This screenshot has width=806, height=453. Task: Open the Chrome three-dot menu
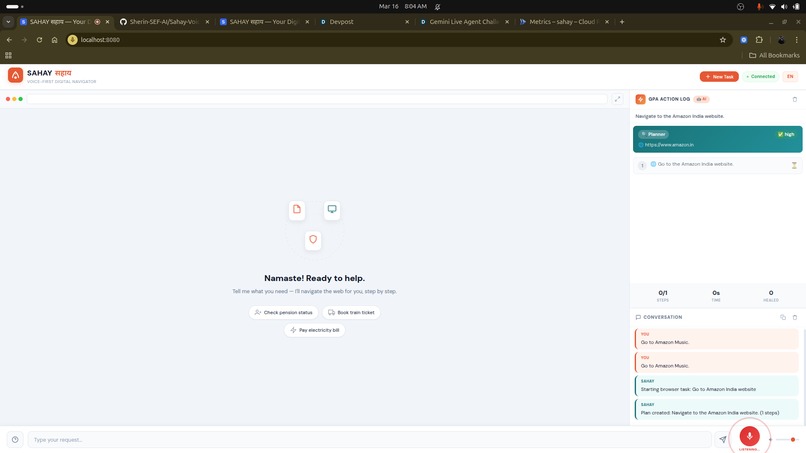coord(797,40)
